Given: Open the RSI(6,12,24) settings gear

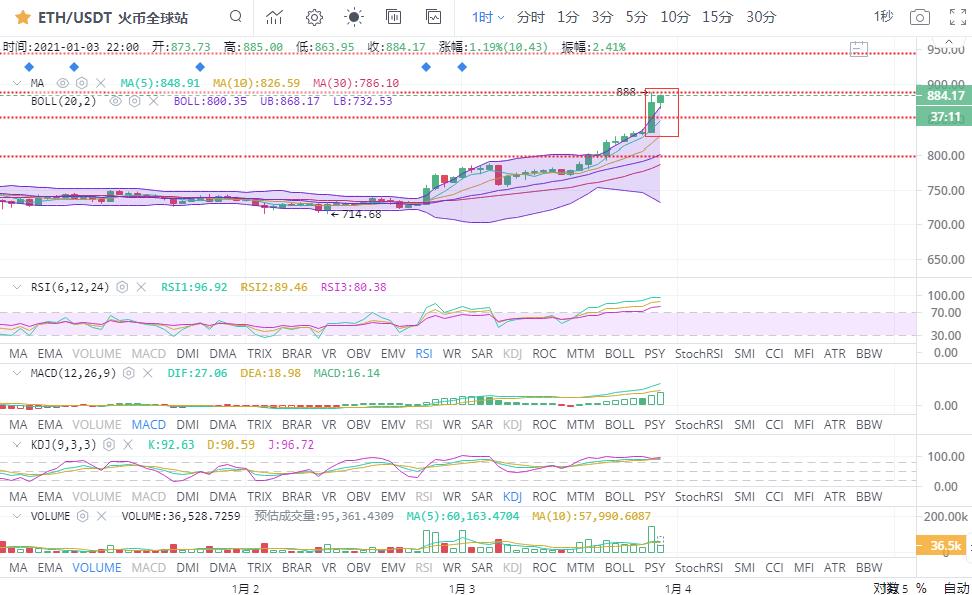Looking at the screenshot, I should 122,287.
